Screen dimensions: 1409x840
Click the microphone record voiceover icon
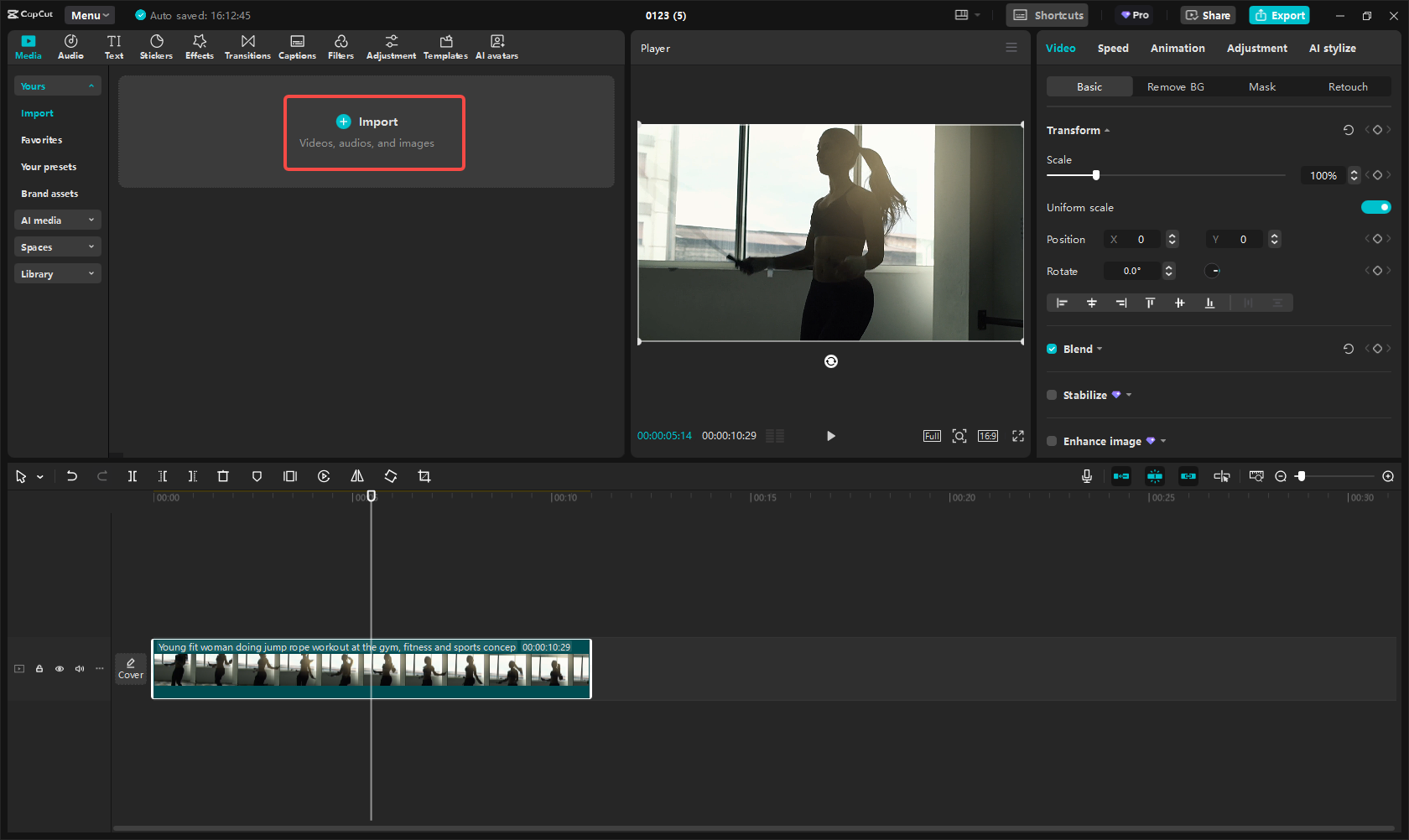pos(1087,476)
